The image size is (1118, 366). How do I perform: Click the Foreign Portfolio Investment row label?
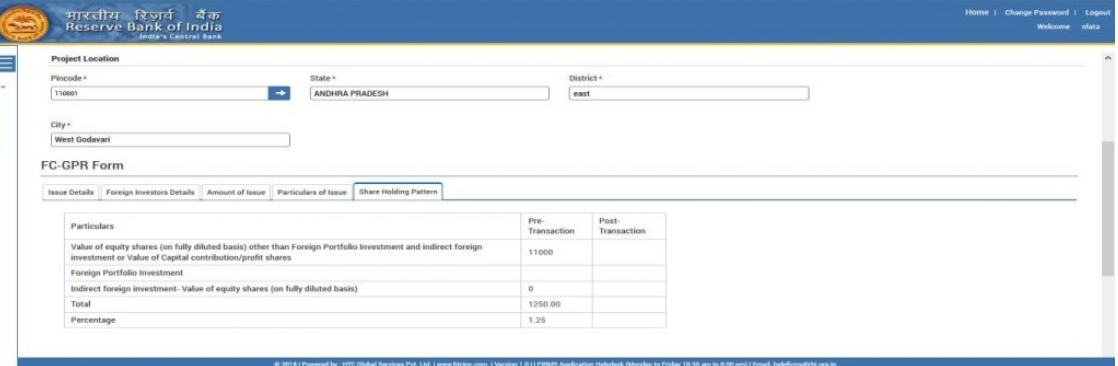tap(127, 273)
